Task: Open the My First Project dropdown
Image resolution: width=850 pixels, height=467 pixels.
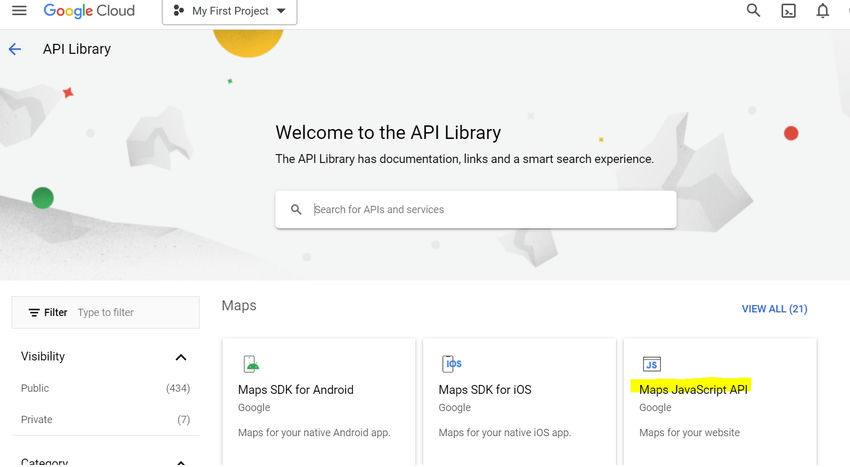Action: [x=229, y=11]
